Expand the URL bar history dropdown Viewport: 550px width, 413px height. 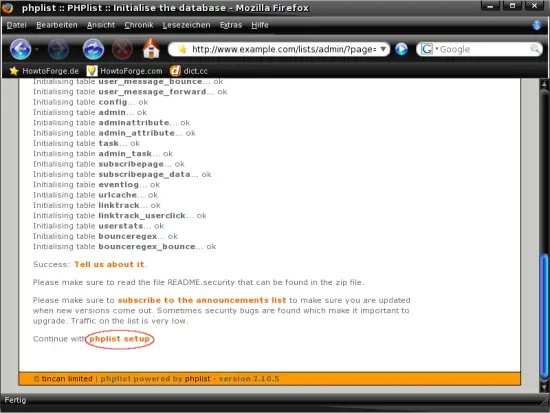(383, 49)
